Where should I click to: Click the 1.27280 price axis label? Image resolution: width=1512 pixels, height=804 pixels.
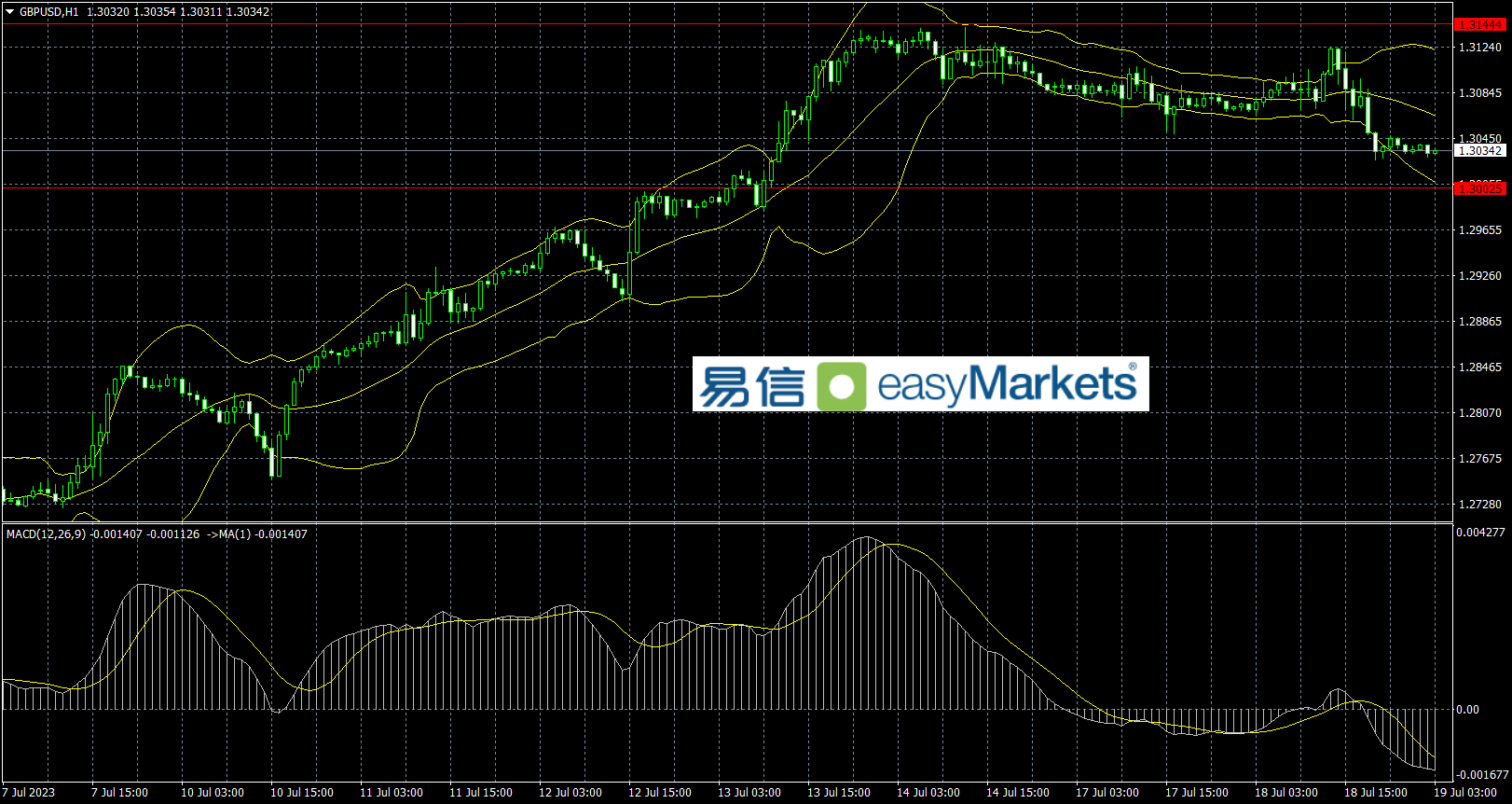click(x=1480, y=505)
